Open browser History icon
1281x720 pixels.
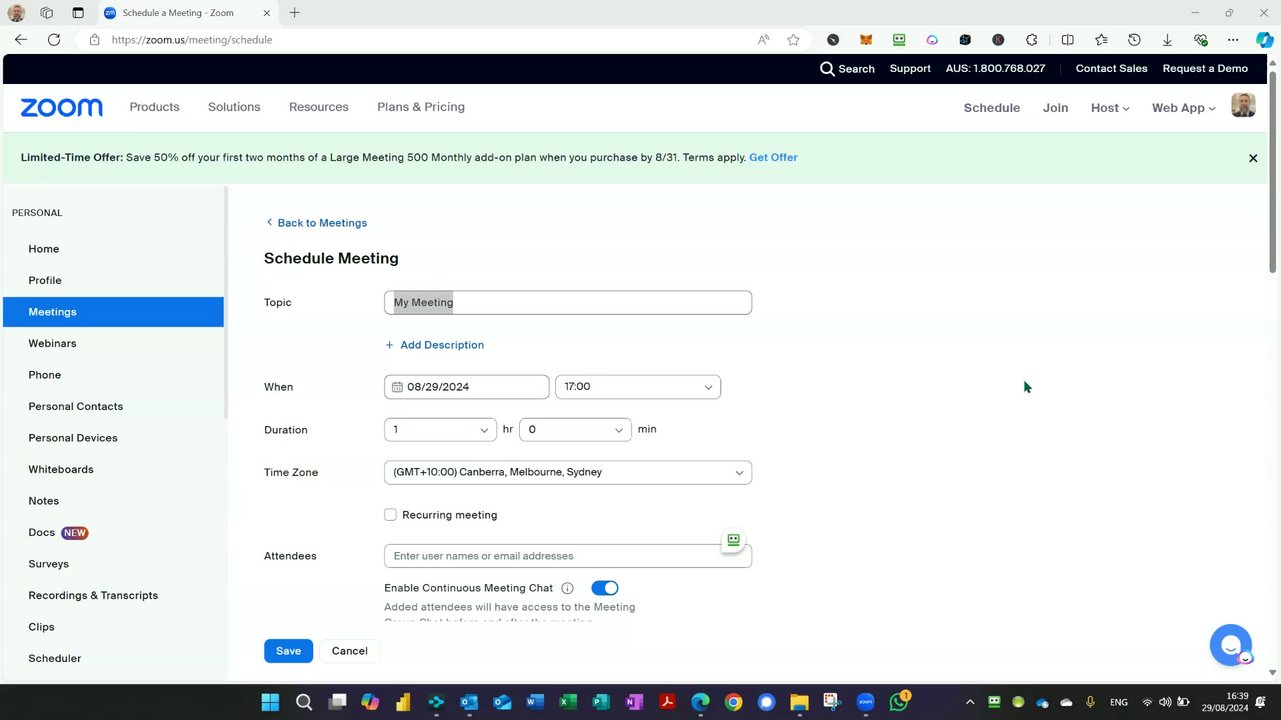pyautogui.click(x=1134, y=40)
